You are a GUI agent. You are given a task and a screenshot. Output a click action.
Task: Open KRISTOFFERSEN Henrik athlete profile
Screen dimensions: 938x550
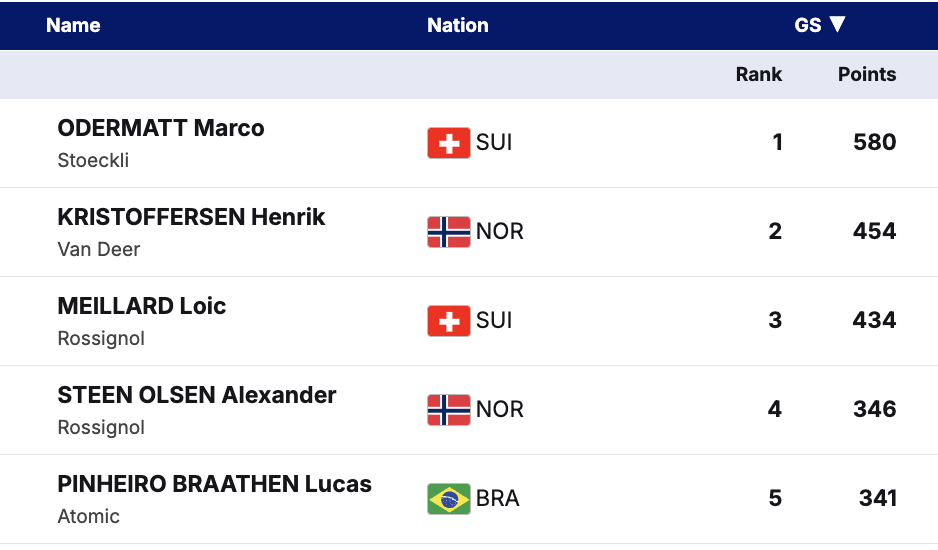coord(191,217)
